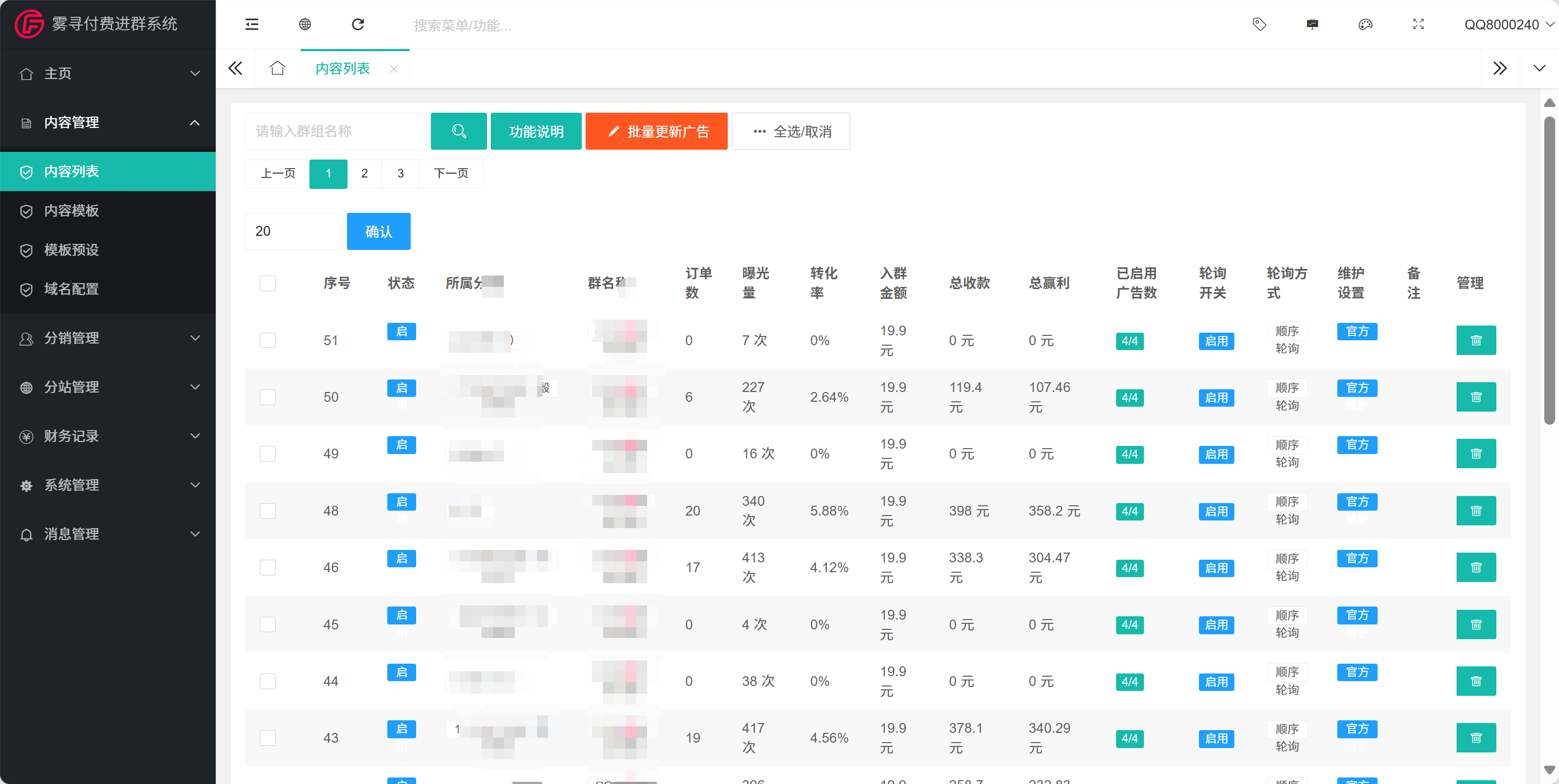1559x784 pixels.
Task: Go to page 2
Action: click(x=364, y=174)
